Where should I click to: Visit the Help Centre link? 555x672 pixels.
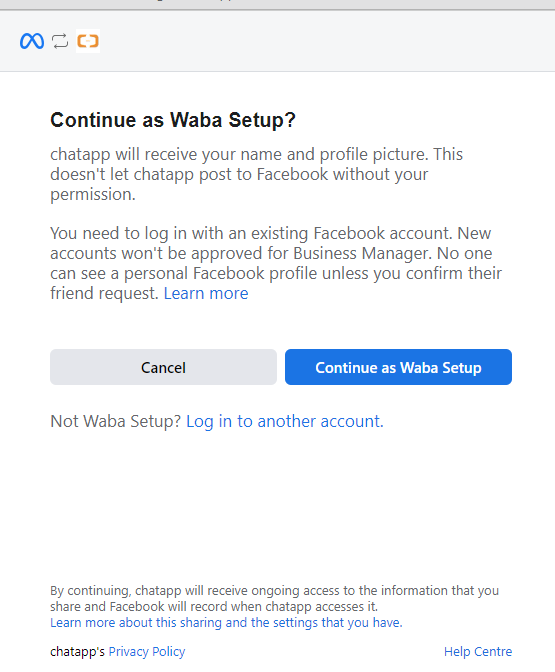click(478, 651)
